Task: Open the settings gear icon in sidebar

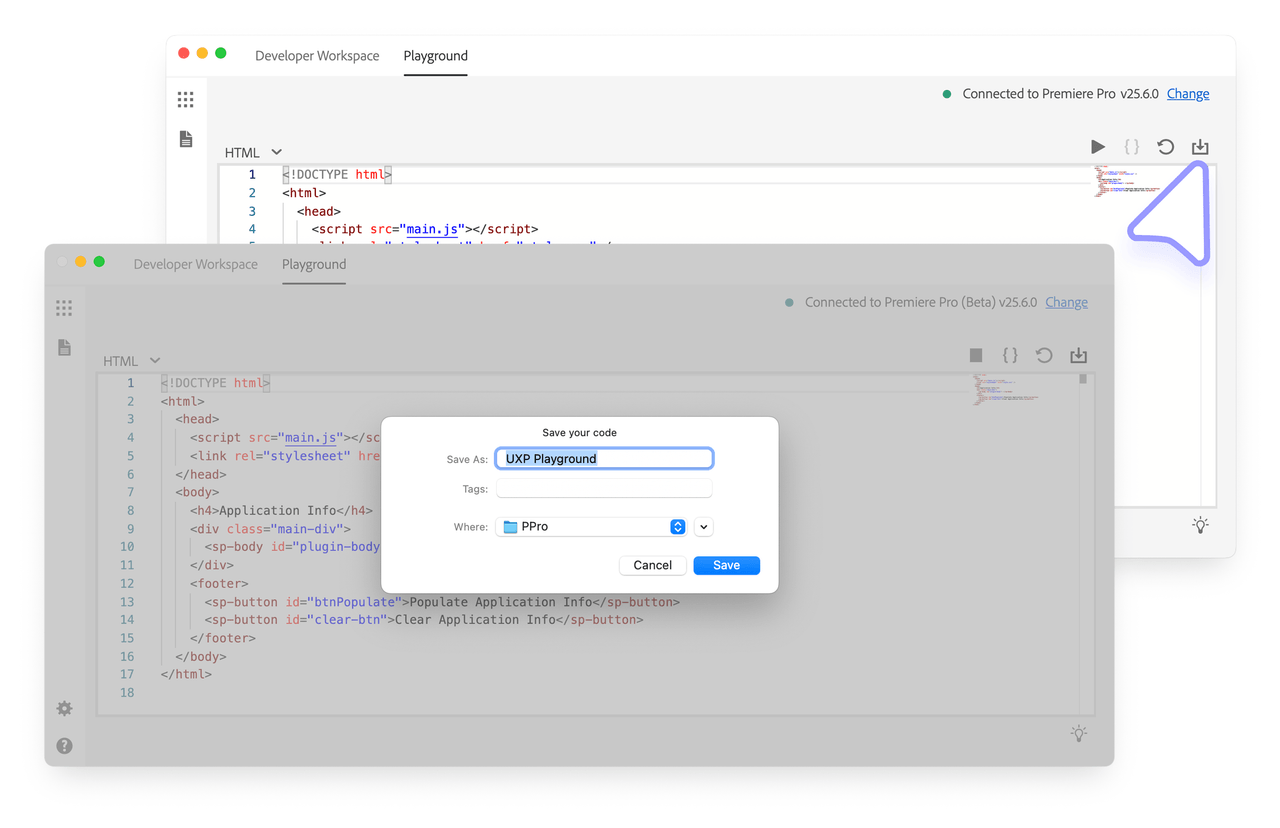Action: coord(64,708)
